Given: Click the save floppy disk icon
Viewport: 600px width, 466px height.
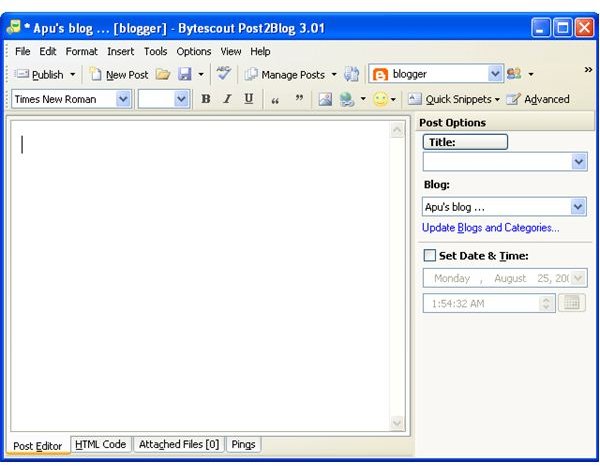Looking at the screenshot, I should [185, 74].
